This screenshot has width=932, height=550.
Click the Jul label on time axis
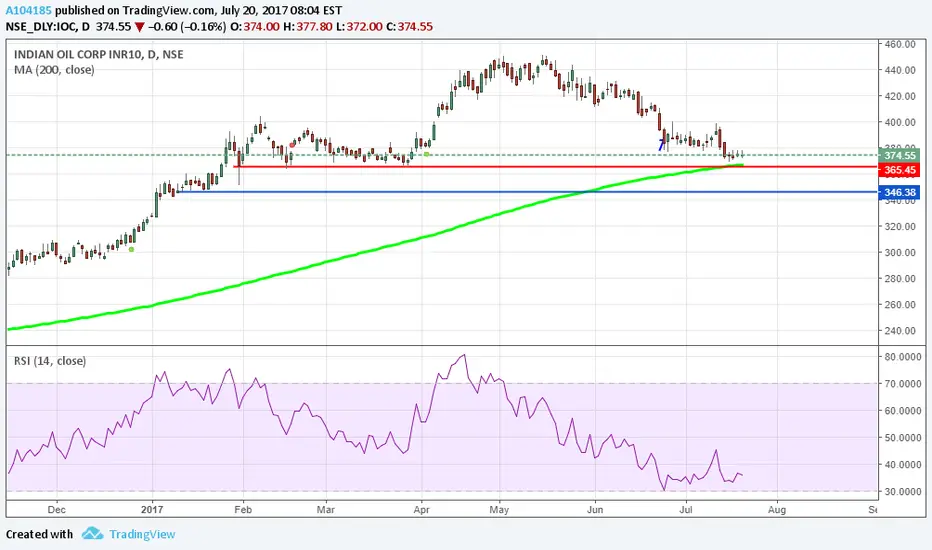point(686,510)
